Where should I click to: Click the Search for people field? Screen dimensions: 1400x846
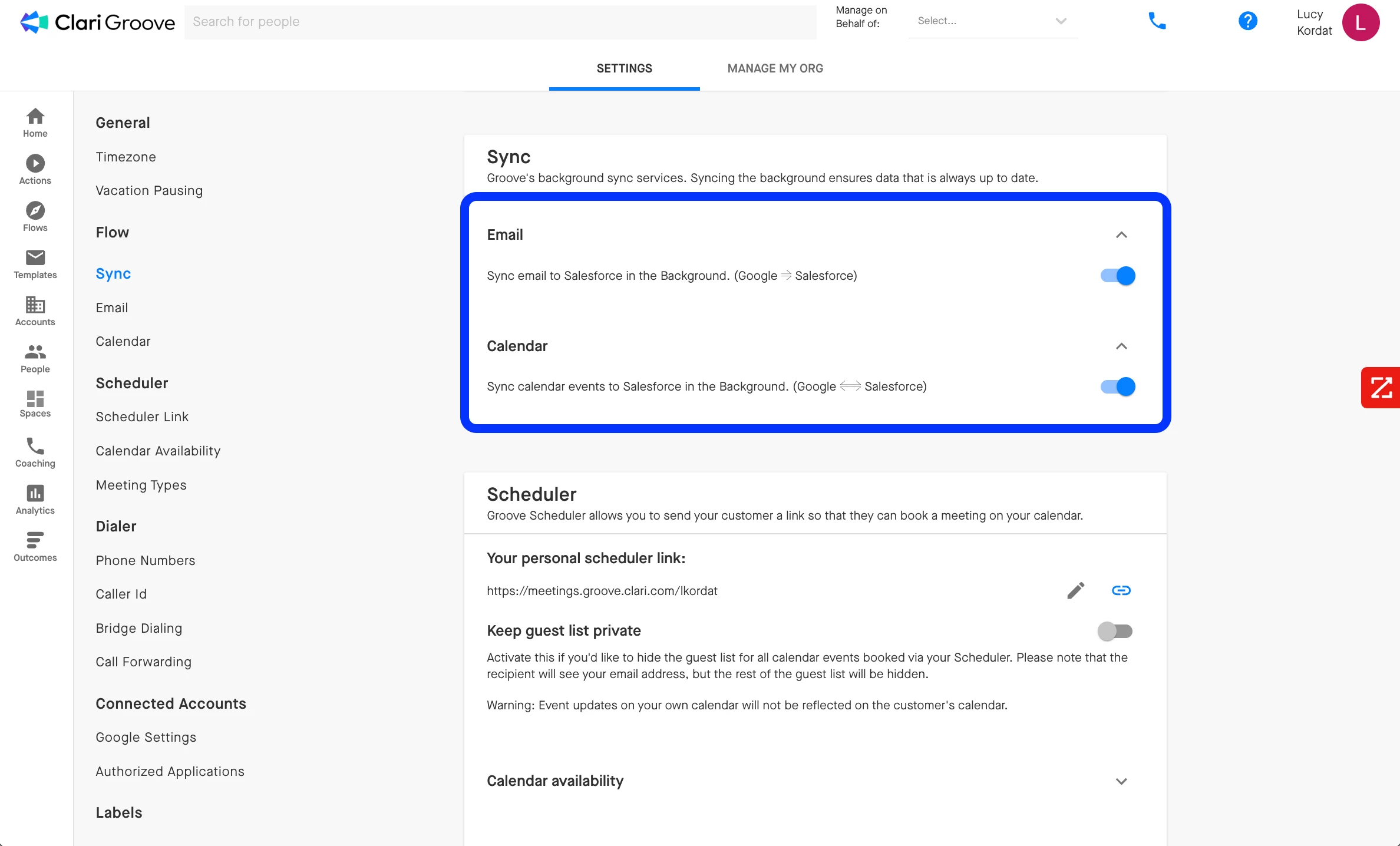[x=500, y=22]
